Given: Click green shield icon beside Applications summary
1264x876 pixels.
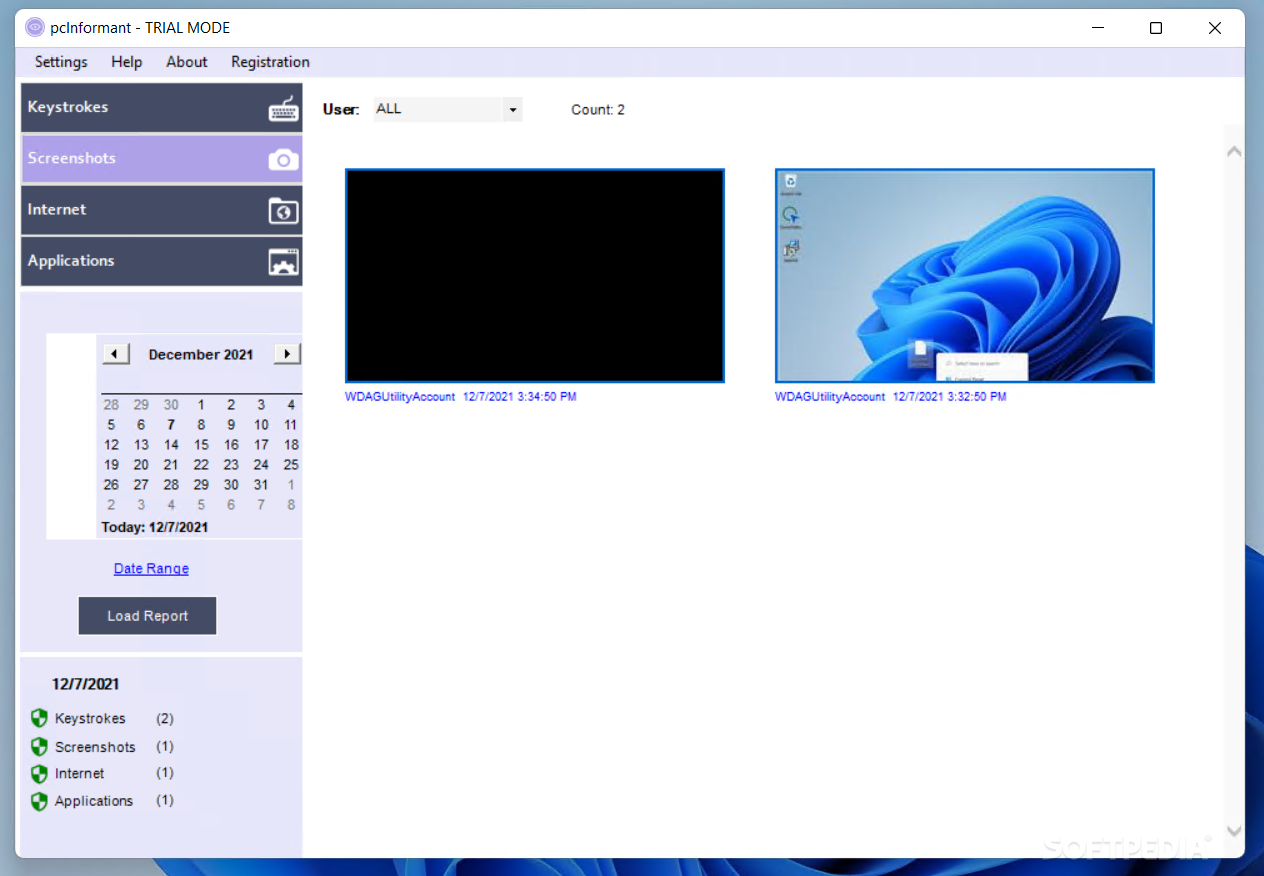Looking at the screenshot, I should (x=39, y=801).
